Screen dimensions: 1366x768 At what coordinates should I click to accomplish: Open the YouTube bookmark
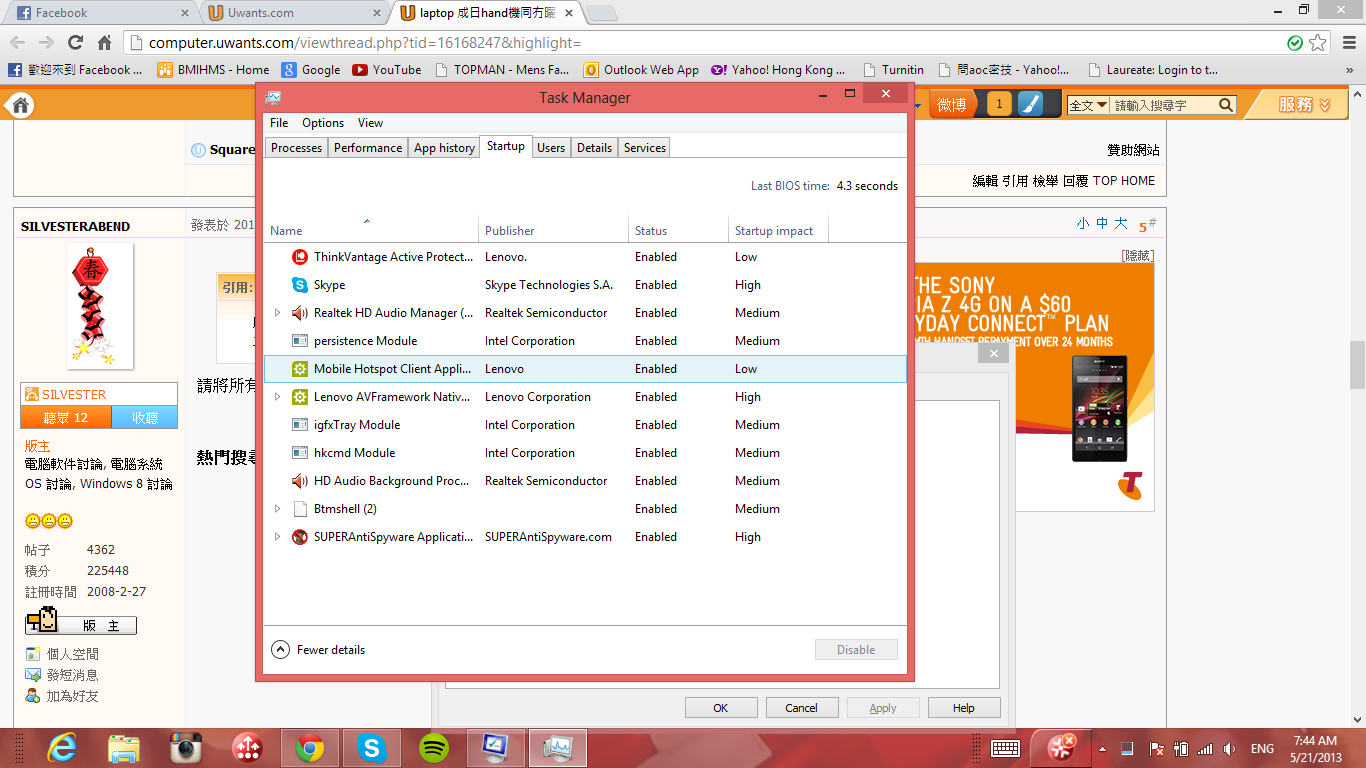click(387, 70)
